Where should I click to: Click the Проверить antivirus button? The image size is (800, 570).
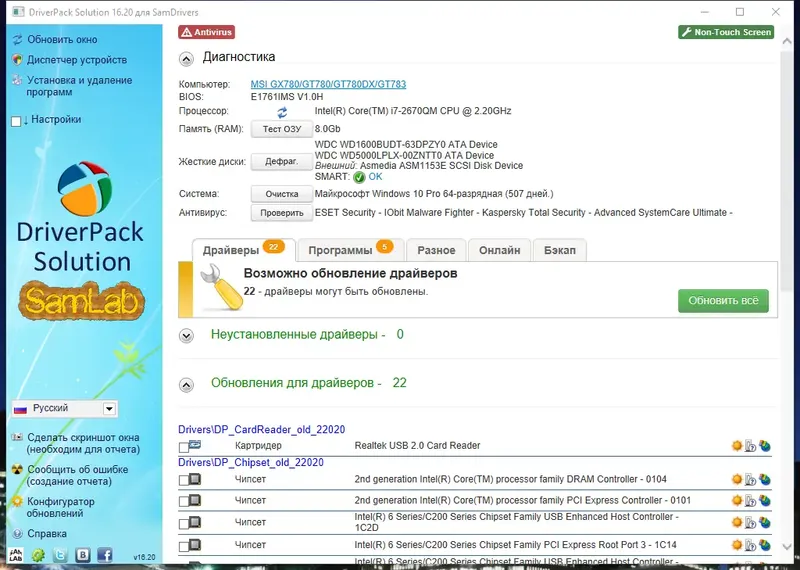(x=282, y=213)
